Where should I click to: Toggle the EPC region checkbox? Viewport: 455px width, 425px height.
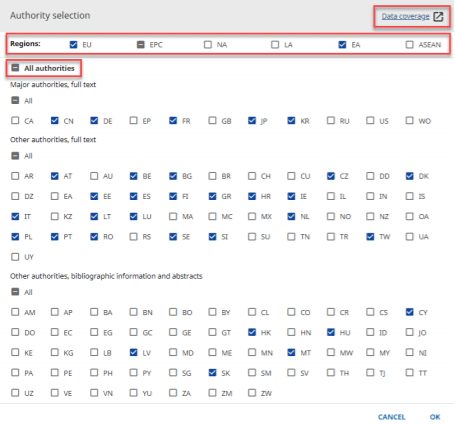point(141,44)
